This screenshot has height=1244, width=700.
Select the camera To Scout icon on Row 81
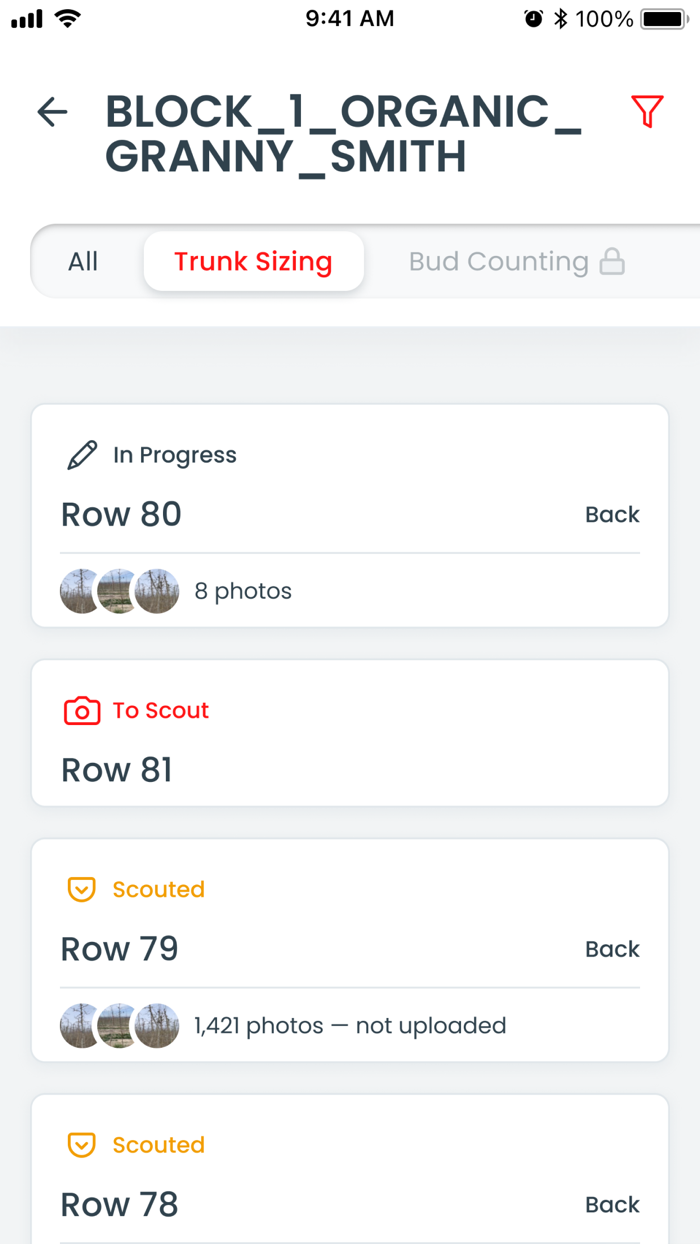pyautogui.click(x=82, y=710)
